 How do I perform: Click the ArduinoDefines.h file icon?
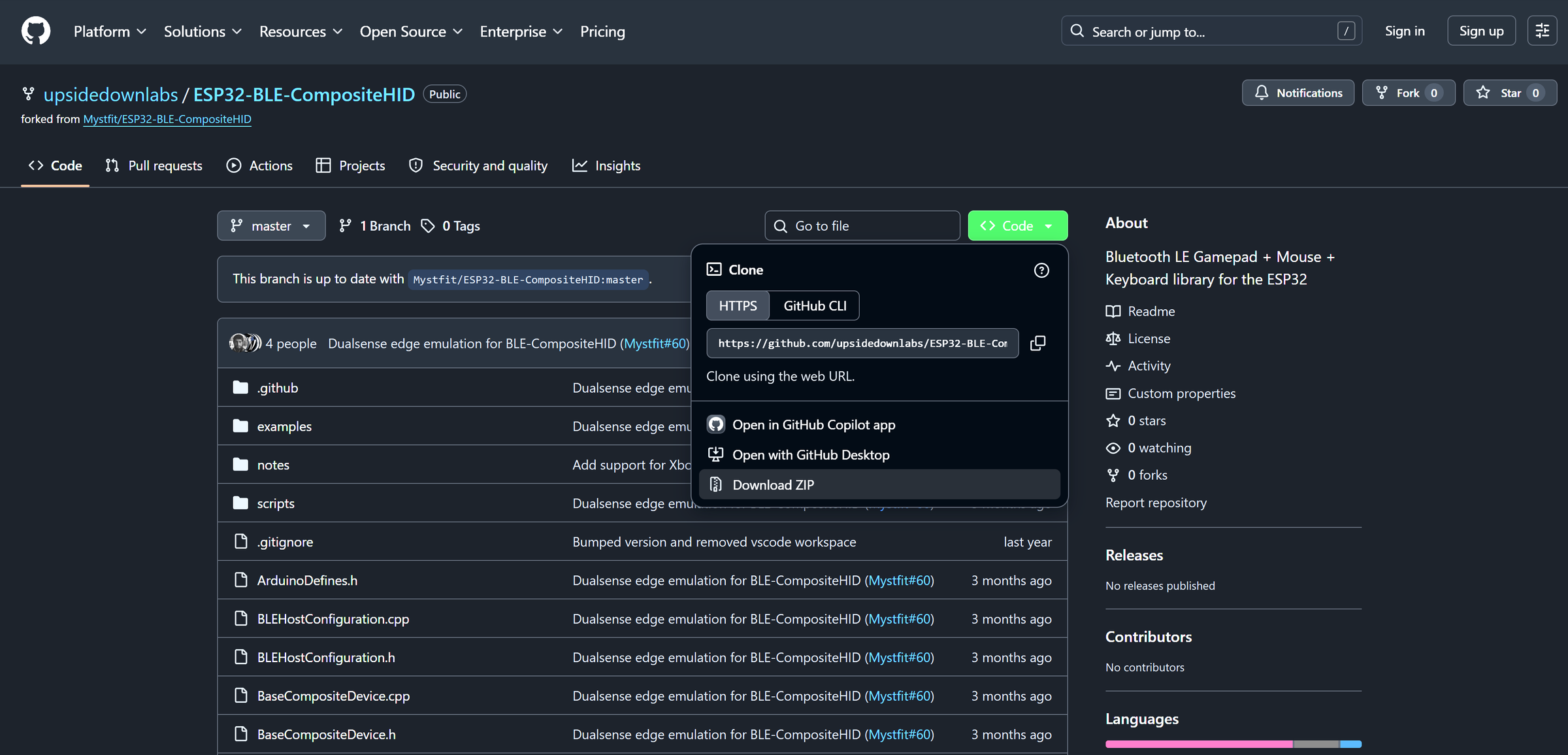[240, 580]
